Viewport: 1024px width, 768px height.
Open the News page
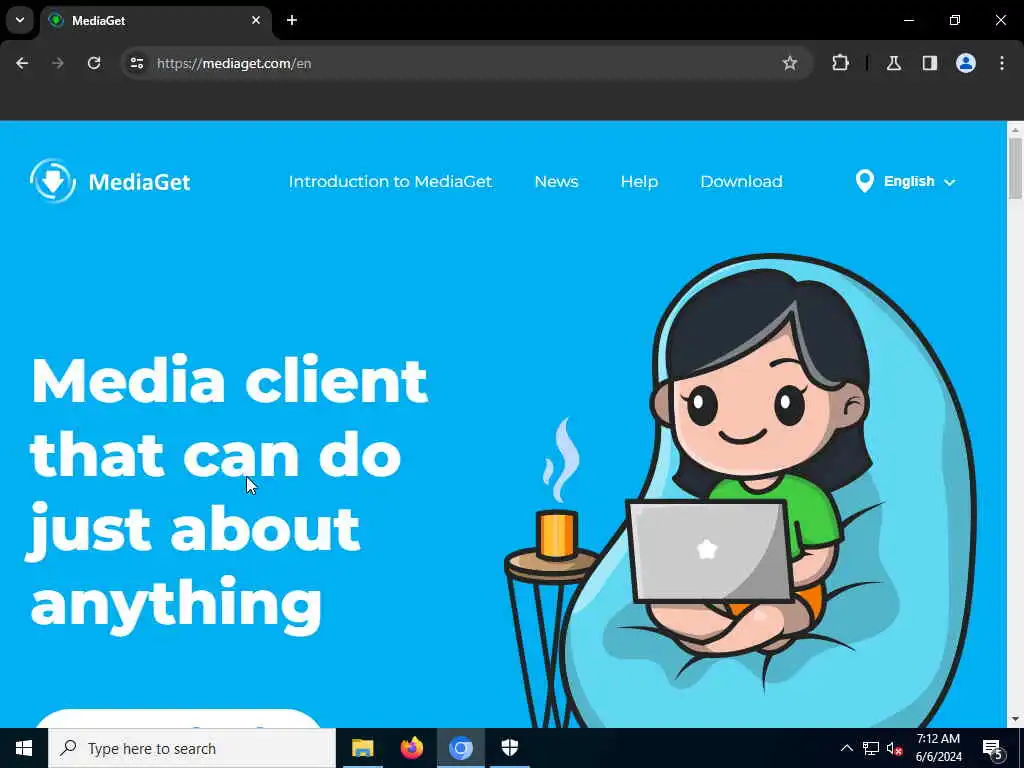pyautogui.click(x=556, y=182)
